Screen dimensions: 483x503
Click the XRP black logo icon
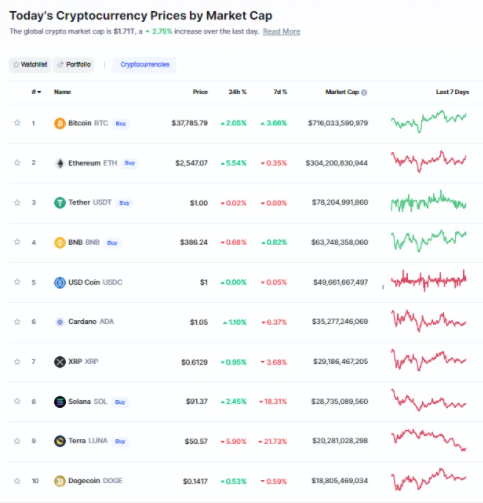pos(60,362)
